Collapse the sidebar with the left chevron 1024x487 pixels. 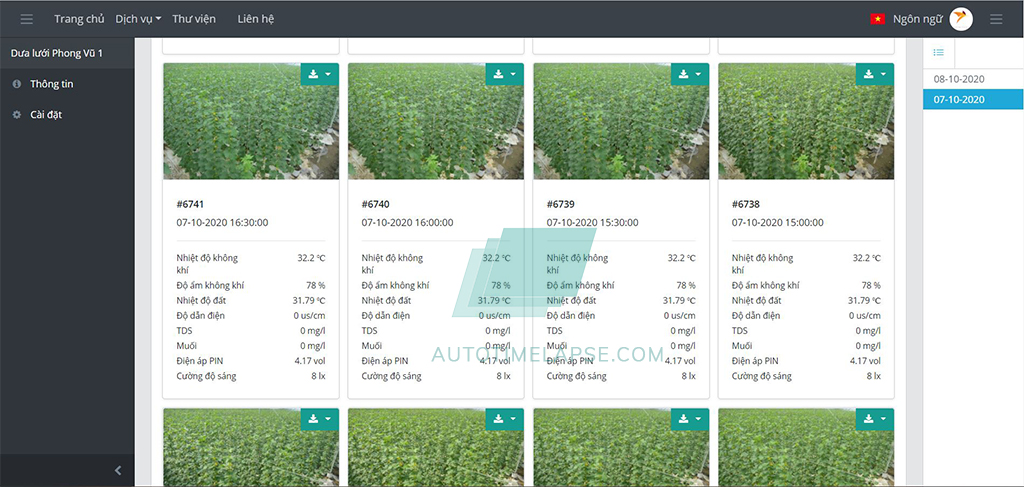pyautogui.click(x=118, y=470)
